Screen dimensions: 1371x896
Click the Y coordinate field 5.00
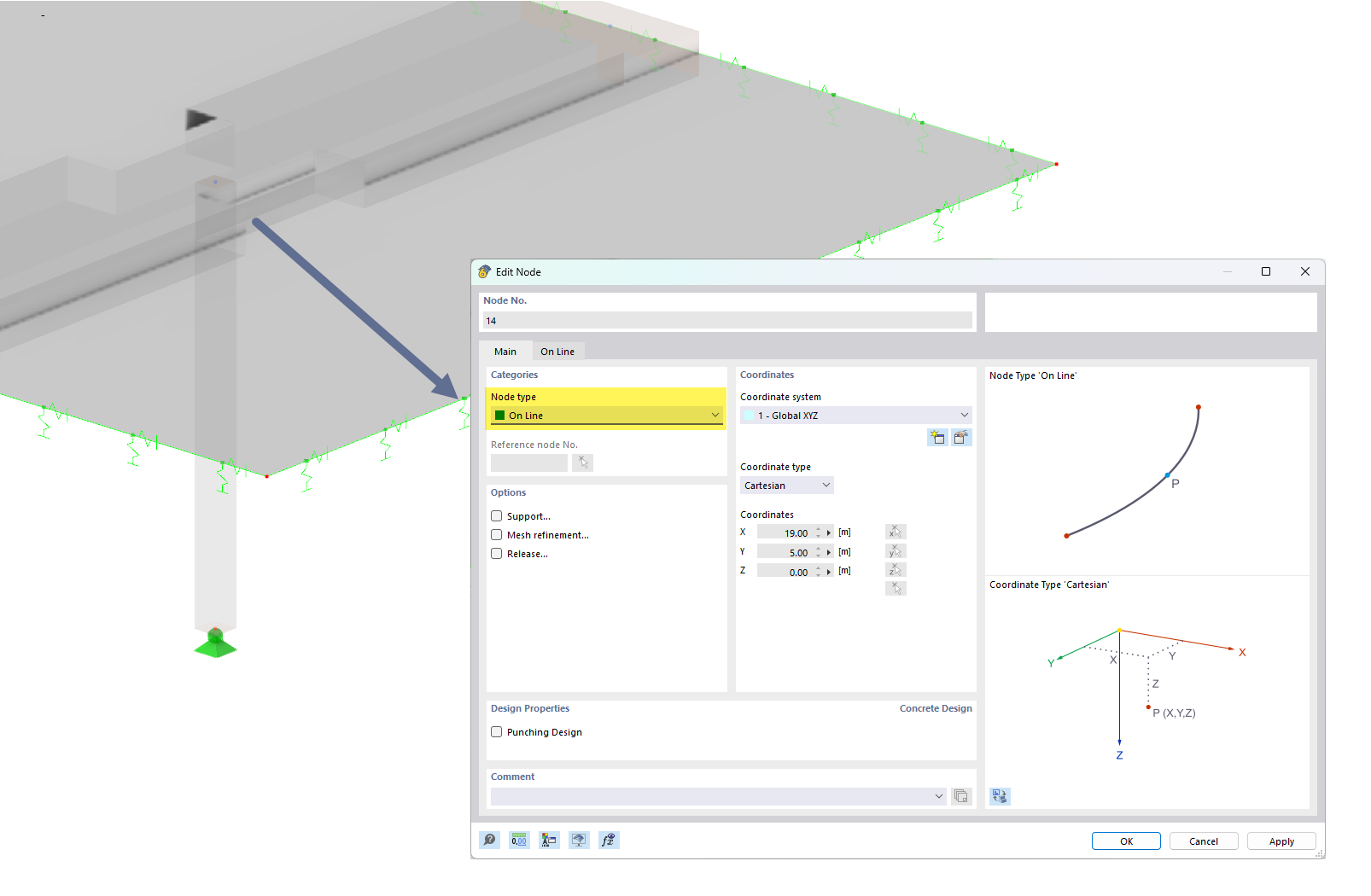[785, 553]
